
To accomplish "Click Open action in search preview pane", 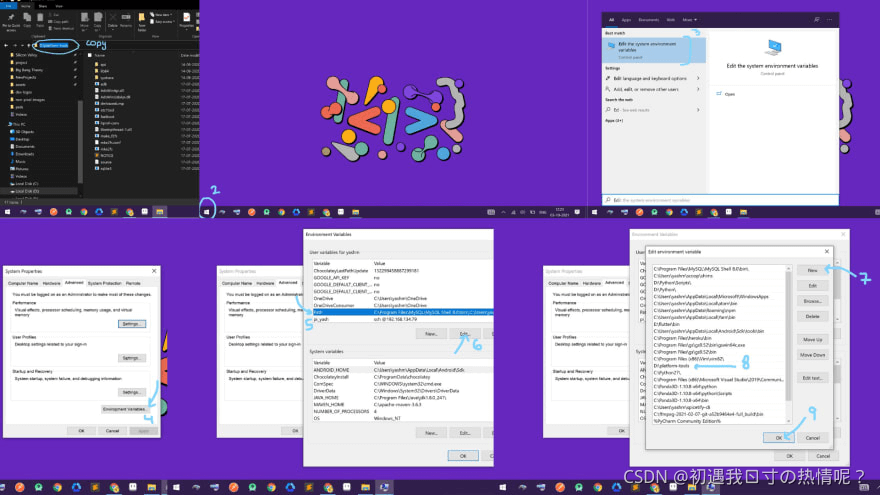I will (x=730, y=93).
